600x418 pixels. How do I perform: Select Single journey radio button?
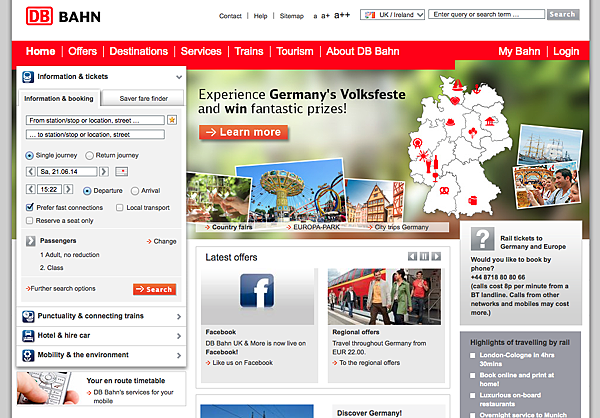(29, 155)
